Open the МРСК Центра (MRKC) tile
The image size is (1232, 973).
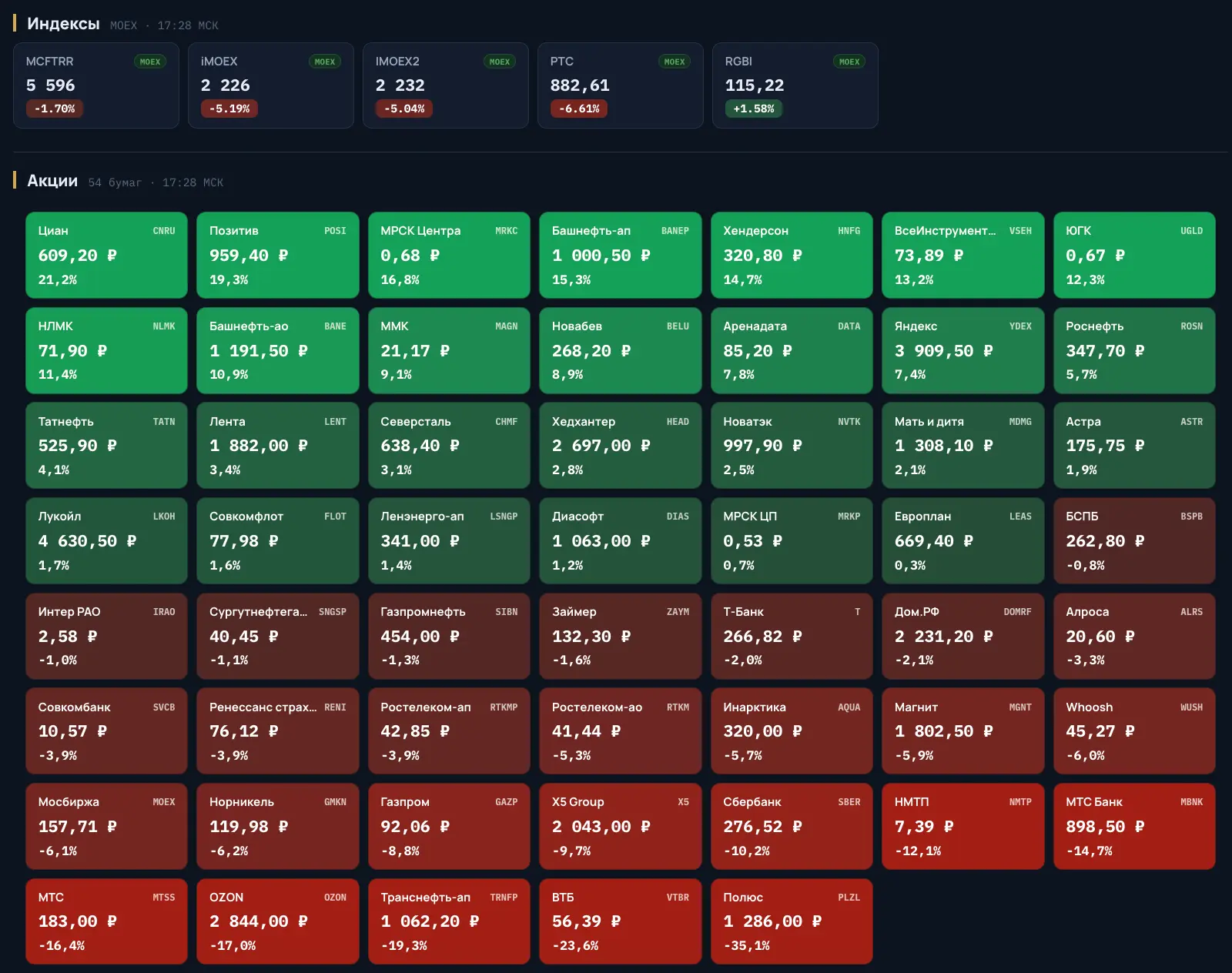coord(449,255)
